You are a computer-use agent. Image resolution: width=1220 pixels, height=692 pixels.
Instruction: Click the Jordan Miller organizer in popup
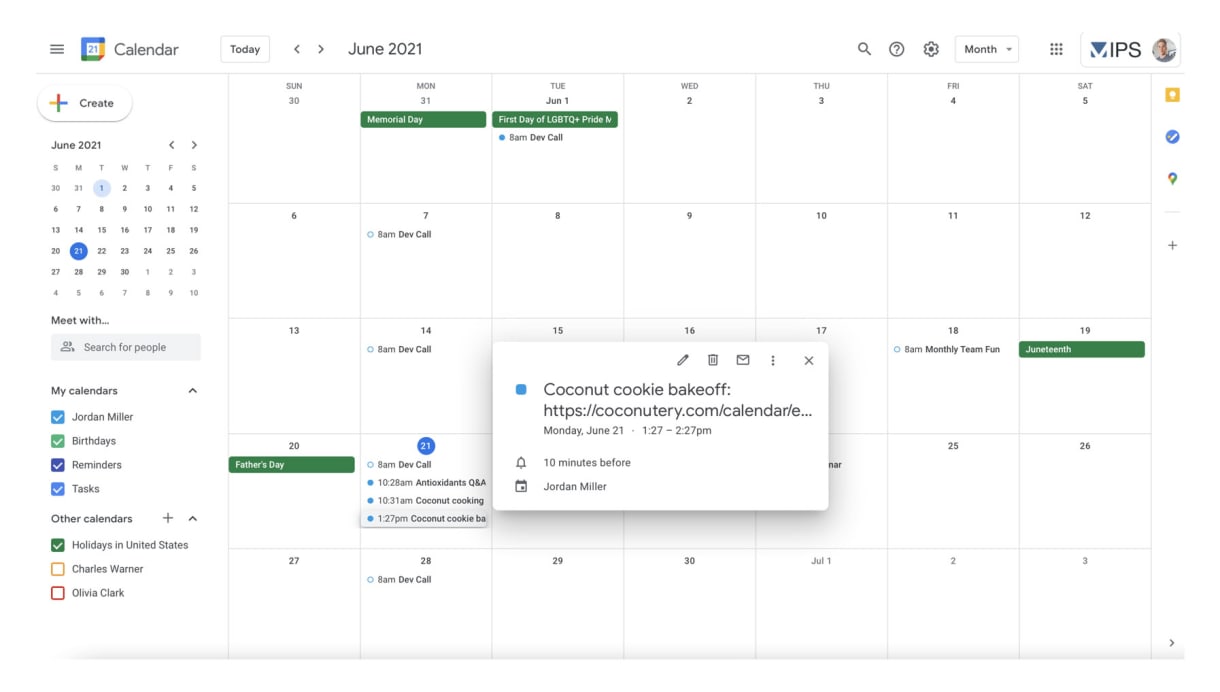[575, 487]
